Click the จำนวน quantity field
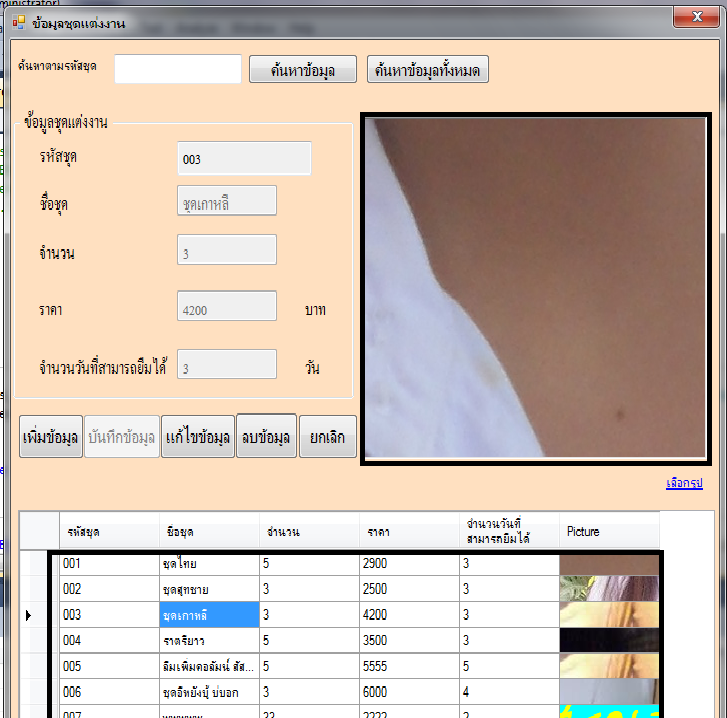727x718 pixels. tap(227, 250)
